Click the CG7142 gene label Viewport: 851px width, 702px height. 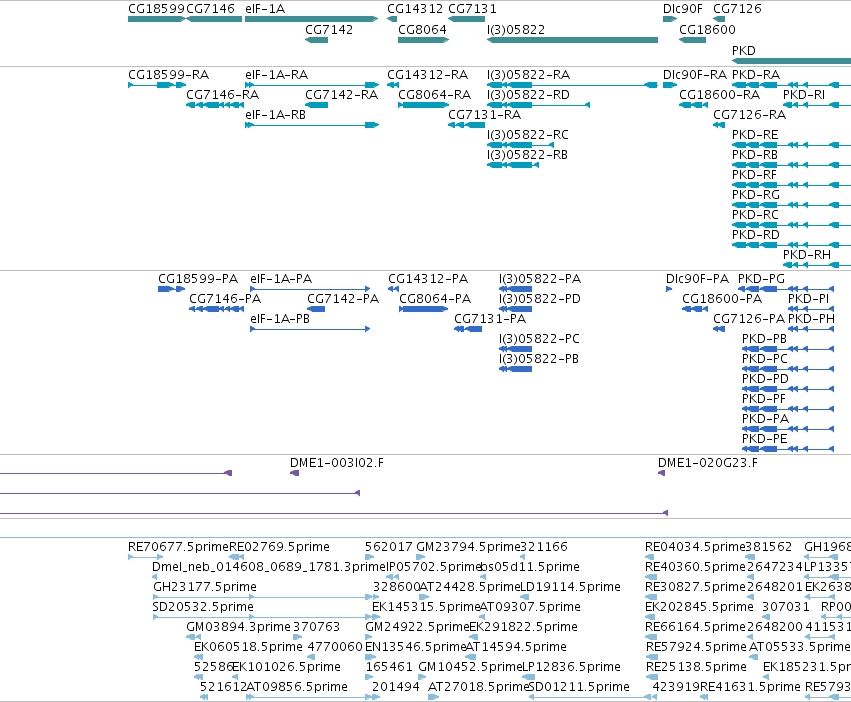(329, 29)
